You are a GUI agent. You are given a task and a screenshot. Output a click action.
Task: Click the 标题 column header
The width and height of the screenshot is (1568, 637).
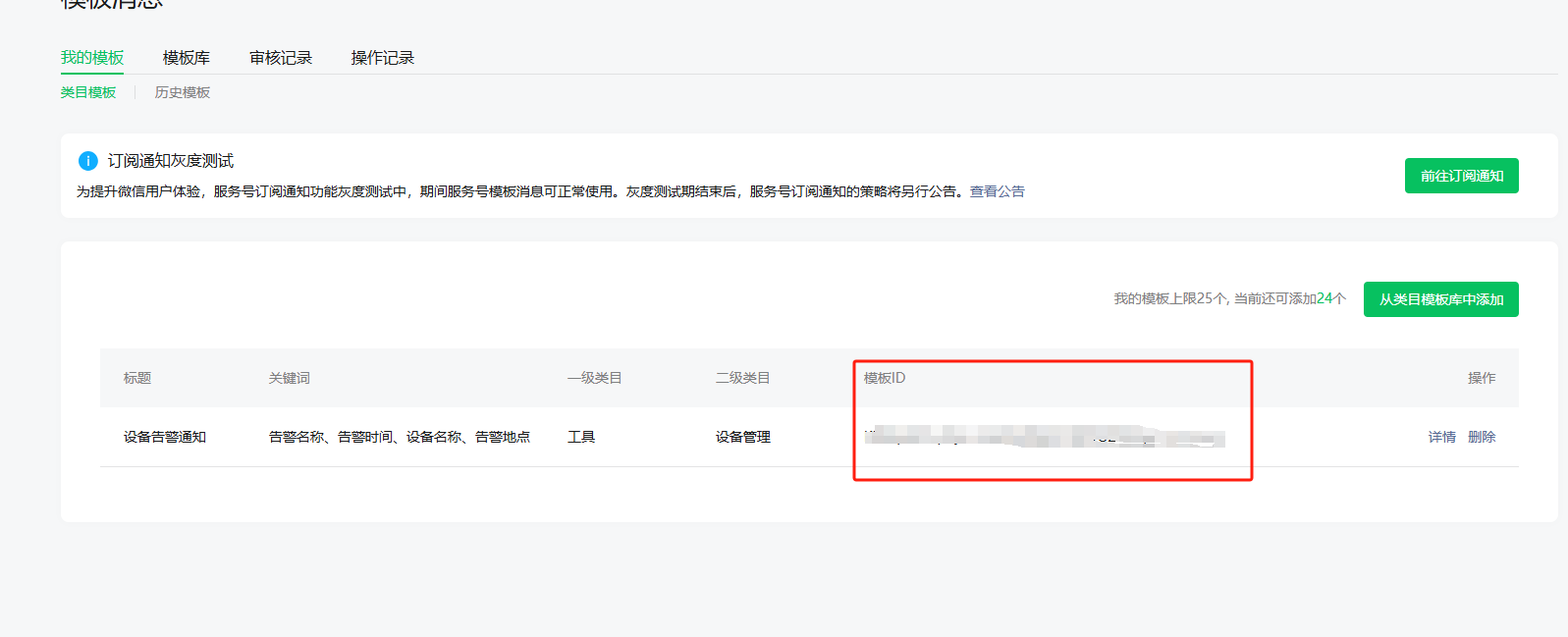(x=137, y=378)
